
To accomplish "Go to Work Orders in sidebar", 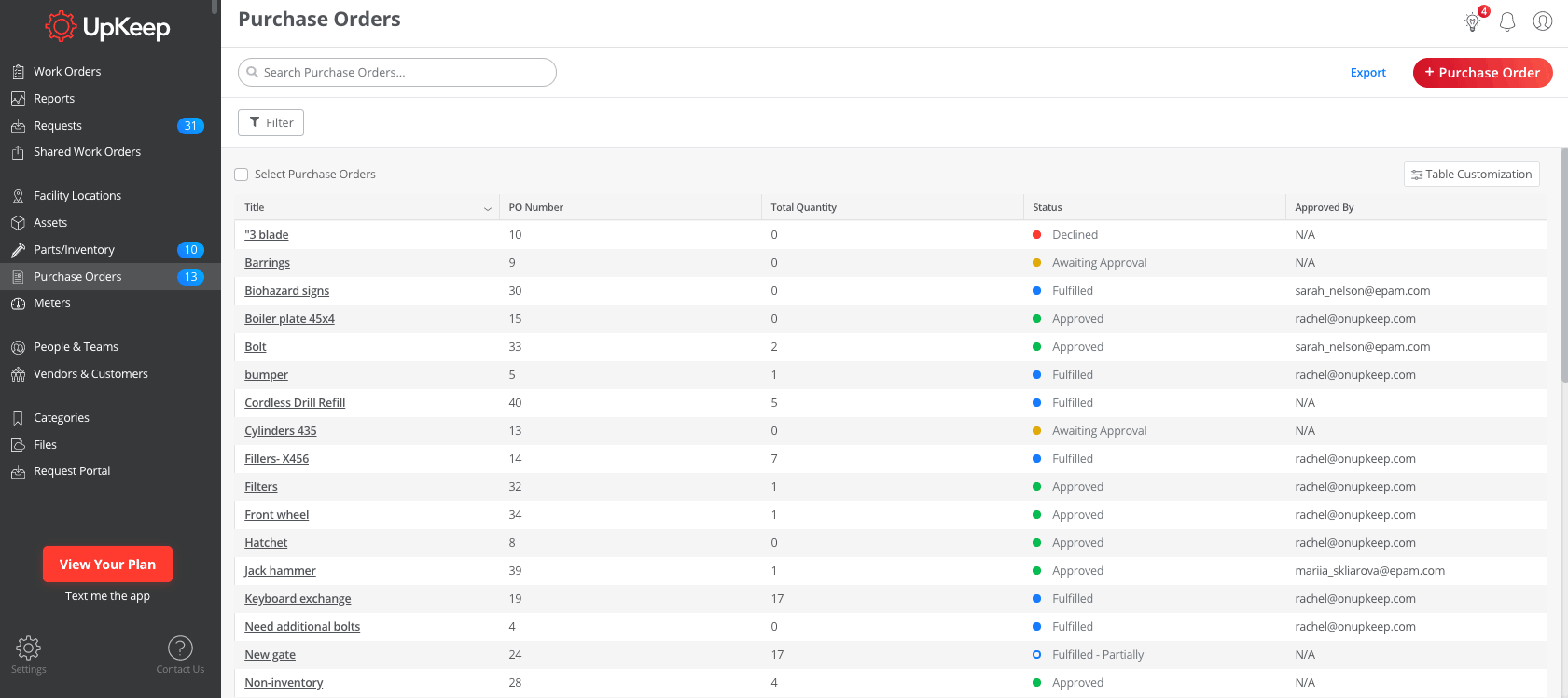I will (67, 72).
